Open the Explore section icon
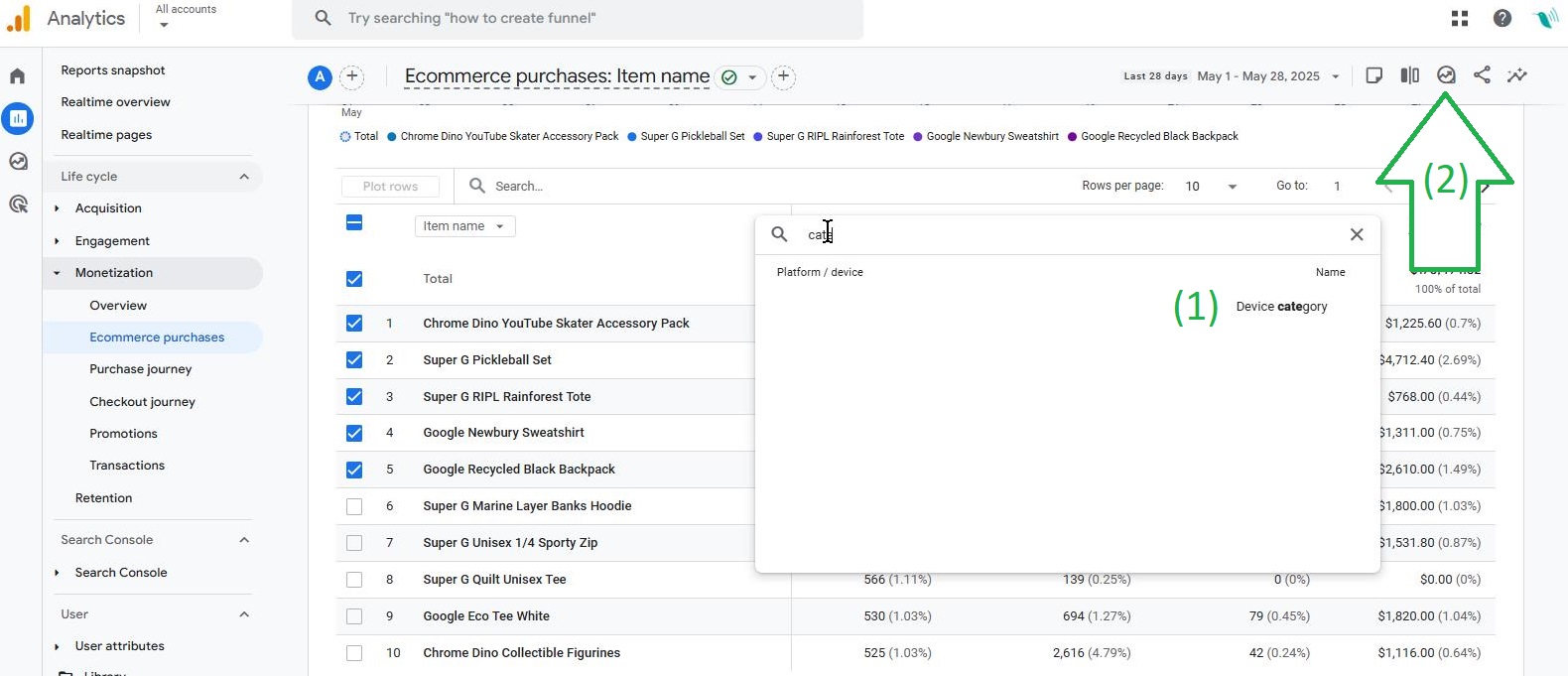Screen dimensions: 1568x676 18,161
